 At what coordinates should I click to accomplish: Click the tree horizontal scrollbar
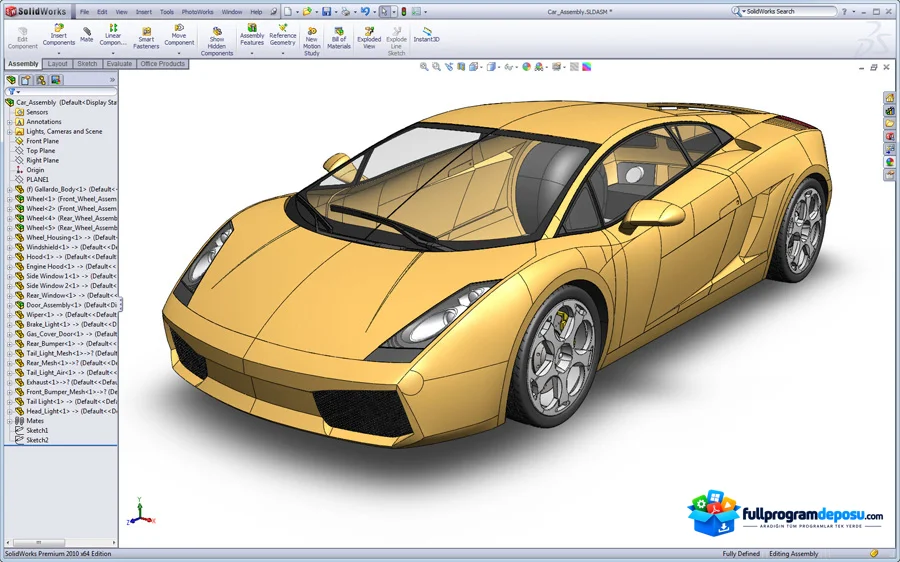[x=60, y=542]
